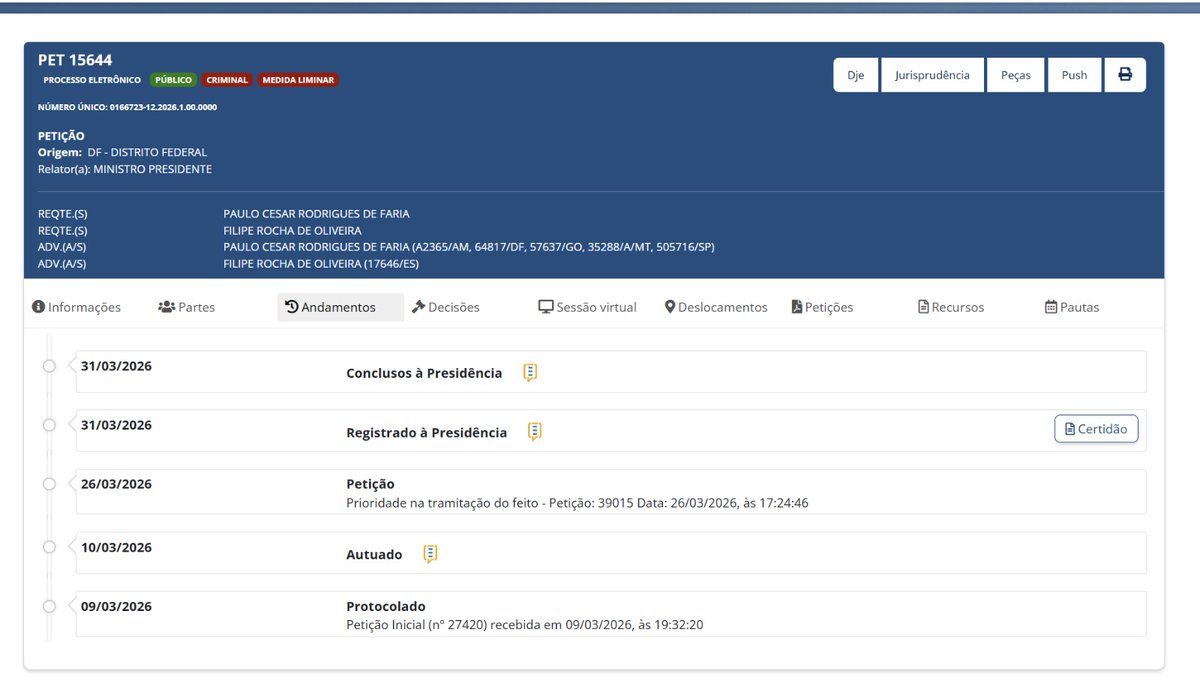Switch to the Deslocamentos tab
The height and width of the screenshot is (692, 1200).
[716, 307]
